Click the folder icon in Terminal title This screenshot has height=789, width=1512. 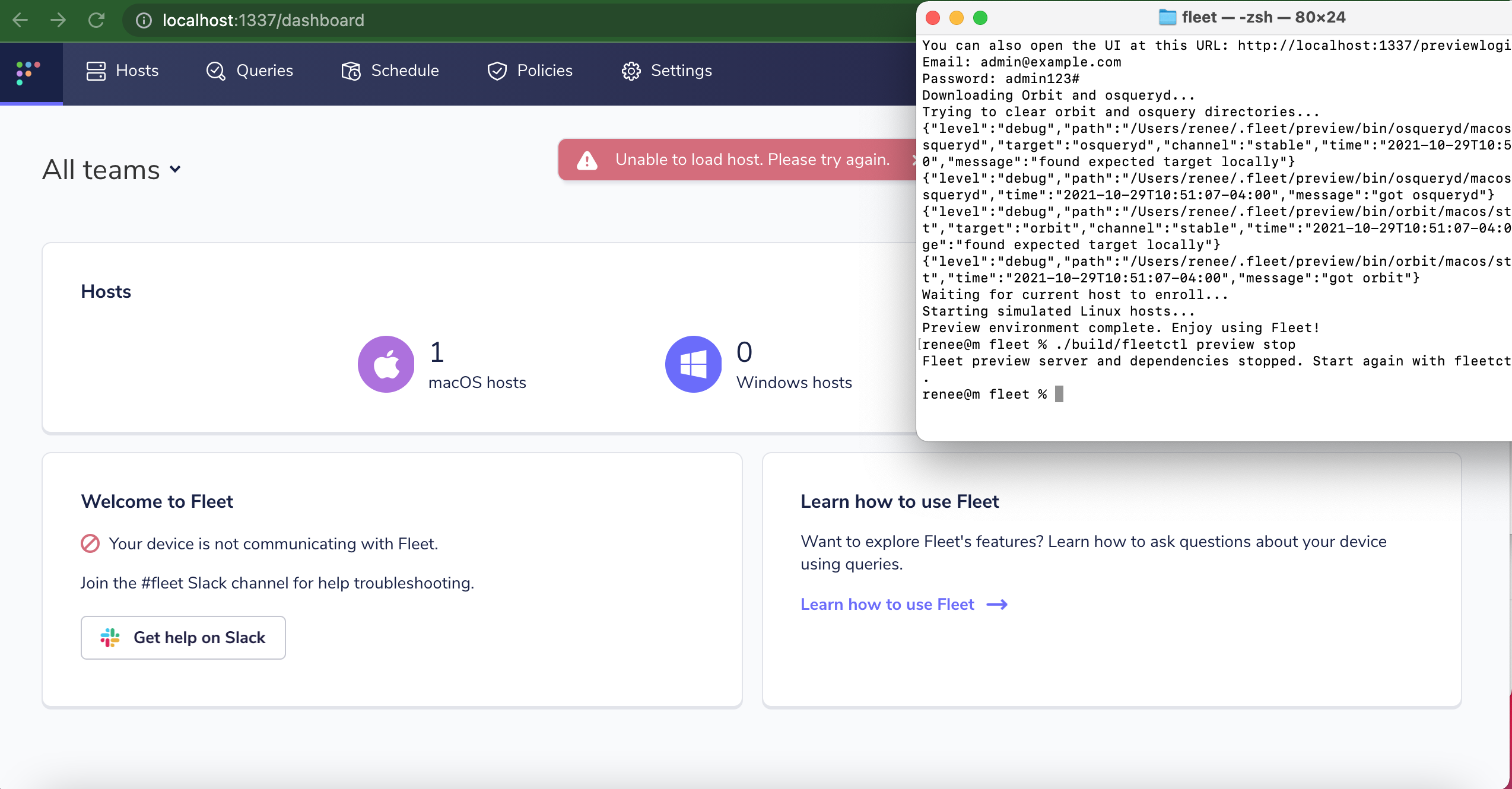(x=1167, y=17)
